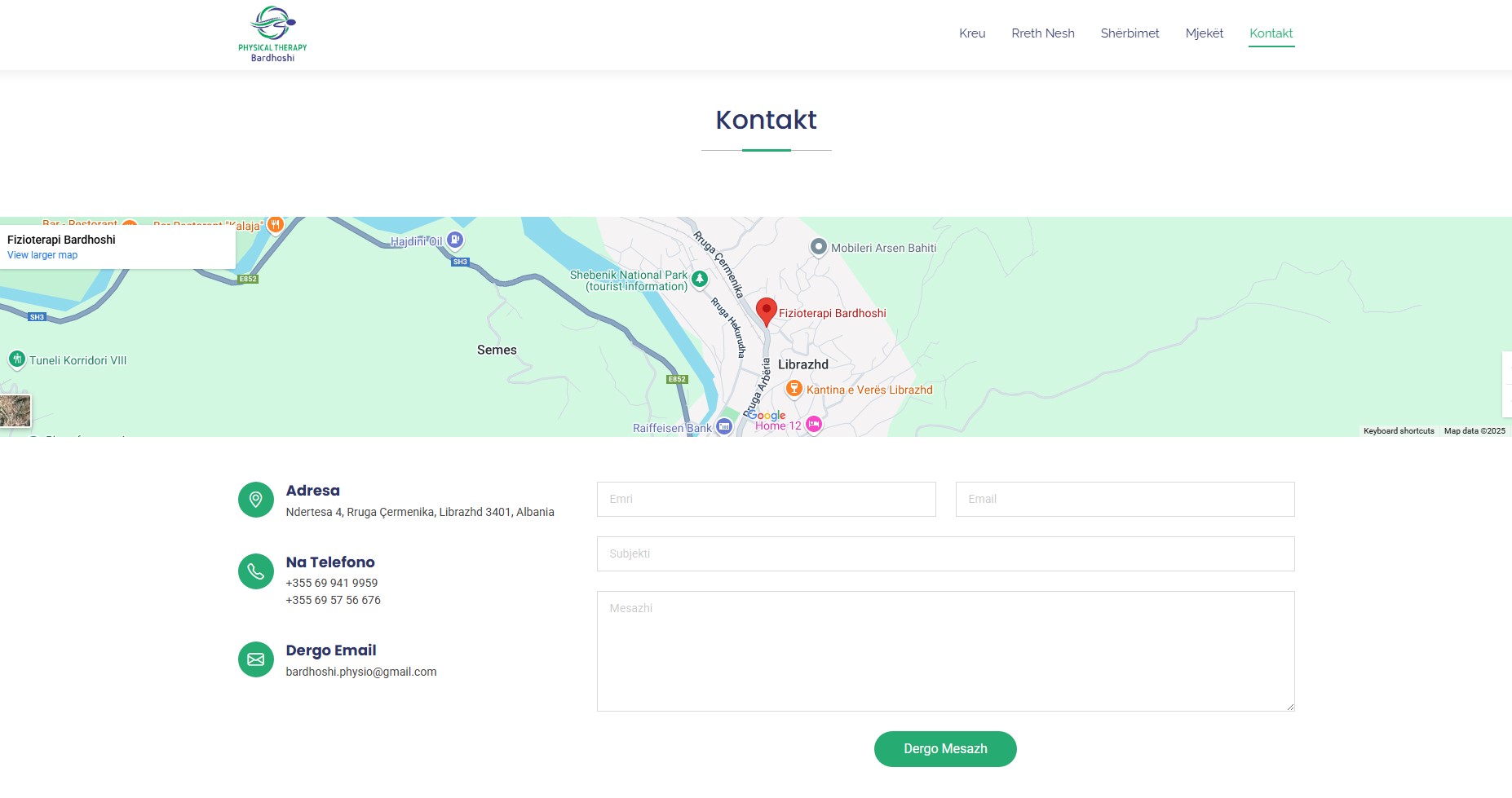
Task: Click the Raiffeisen Bank map marker
Action: (724, 426)
